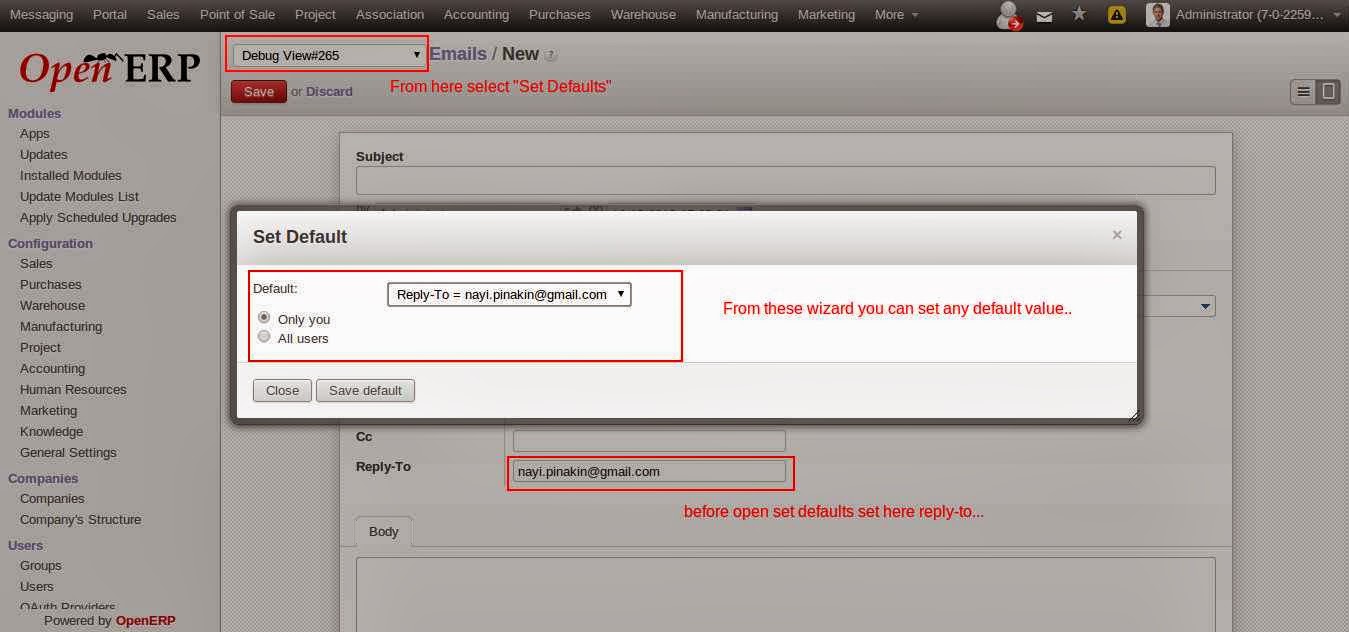This screenshot has width=1349, height=632.
Task: Grab the dialog resize handle corner
Action: coord(1133,415)
